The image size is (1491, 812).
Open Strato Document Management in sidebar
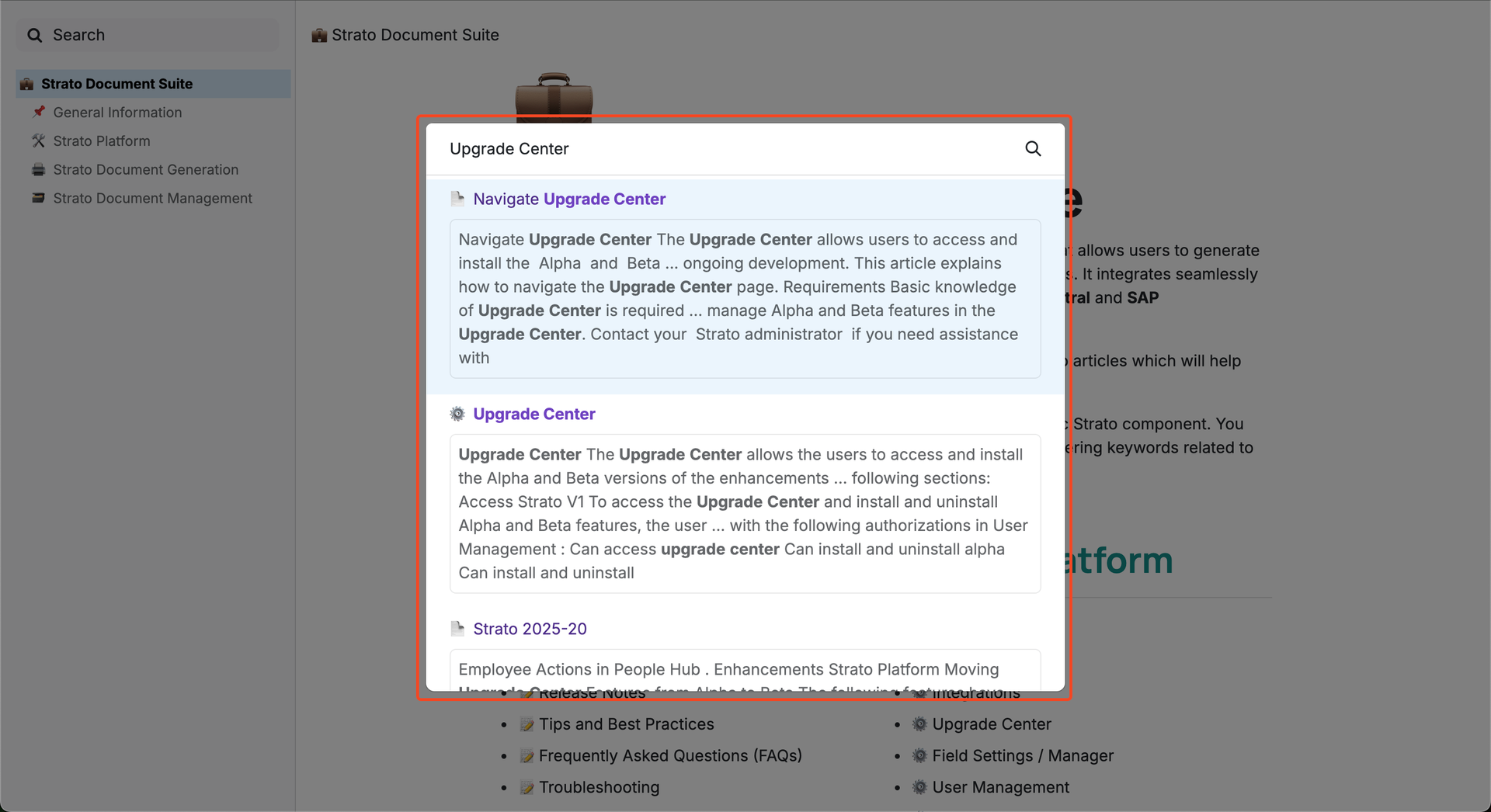[152, 199]
